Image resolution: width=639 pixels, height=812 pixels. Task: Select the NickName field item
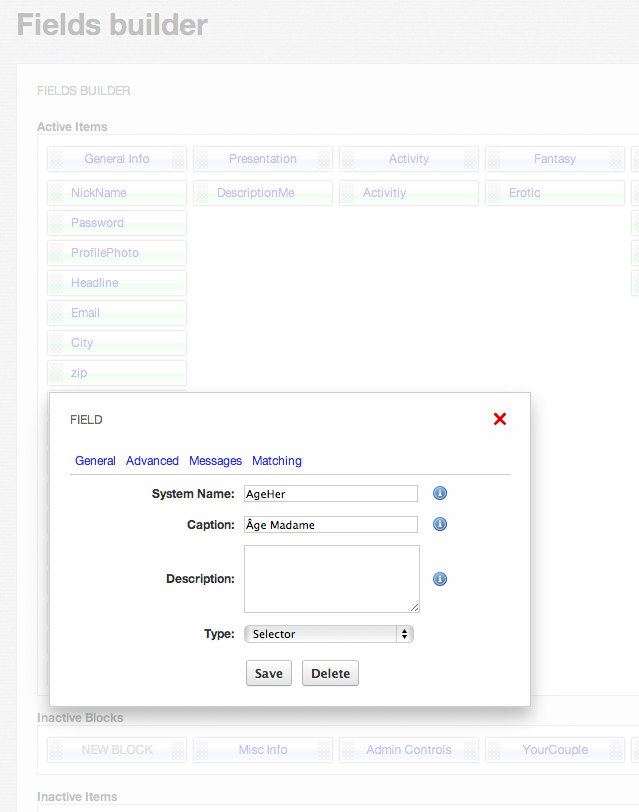click(x=117, y=193)
